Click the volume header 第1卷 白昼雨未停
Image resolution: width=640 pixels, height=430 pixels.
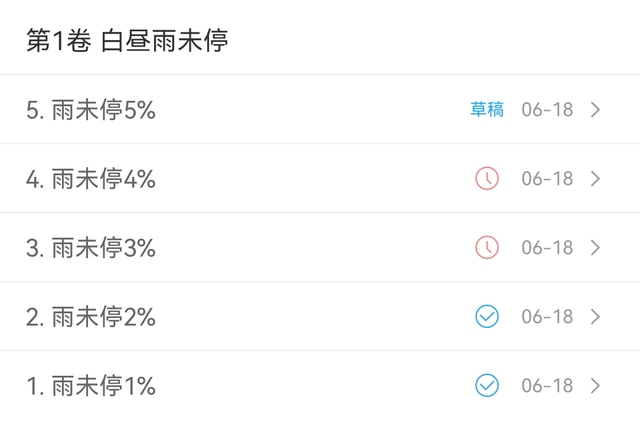click(127, 40)
